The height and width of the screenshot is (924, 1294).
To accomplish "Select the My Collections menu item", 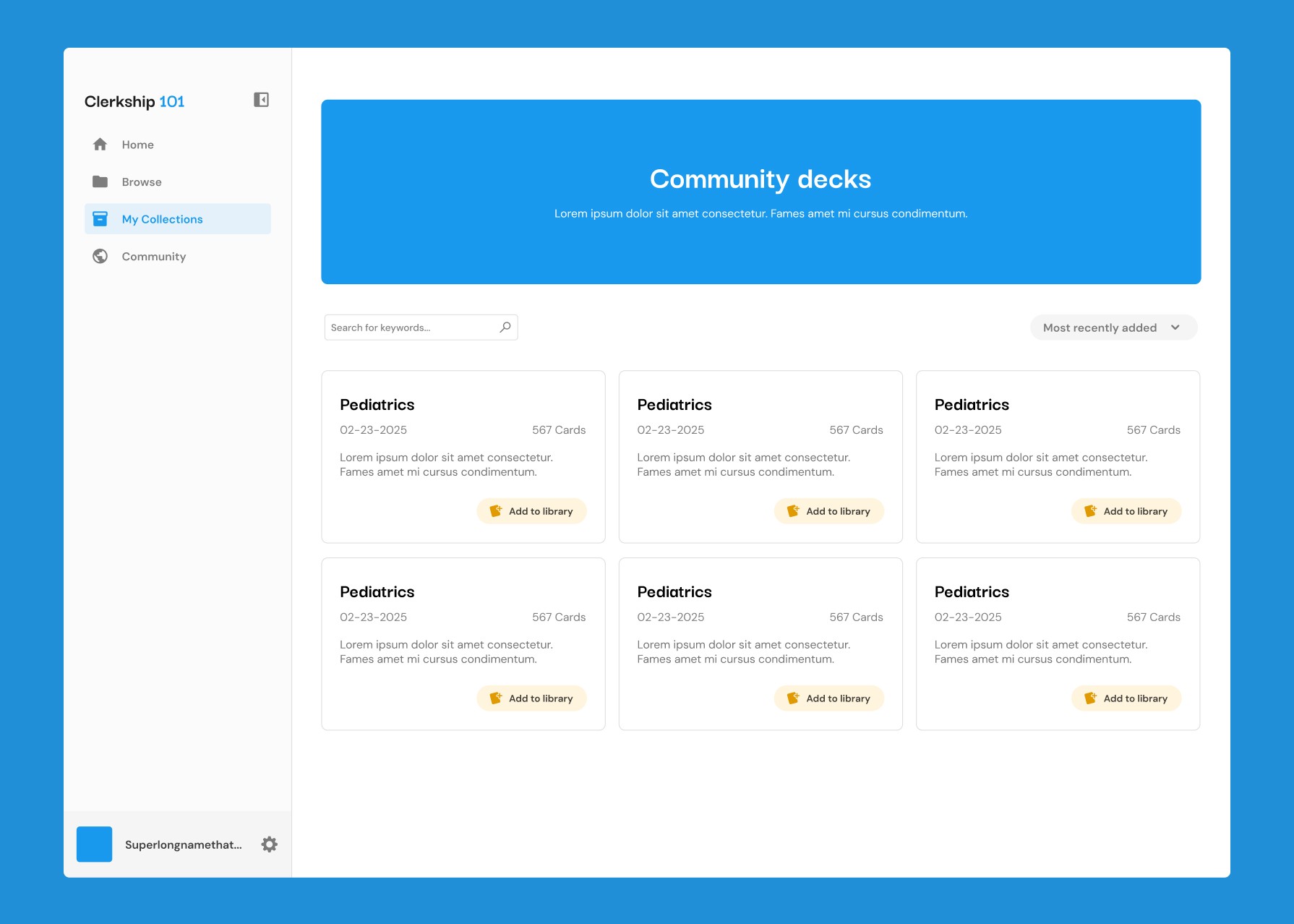I will (x=178, y=219).
